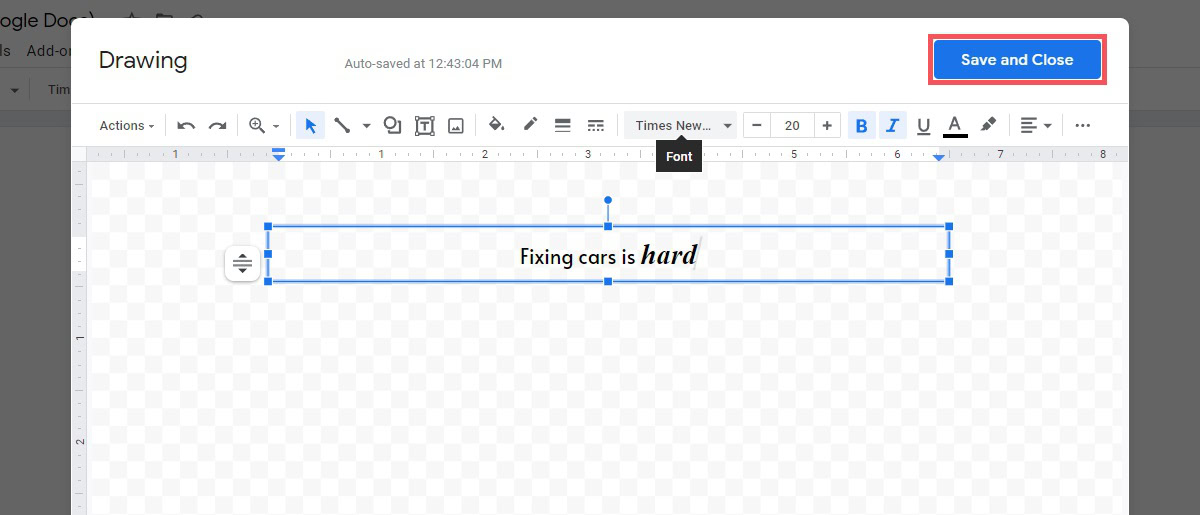Viewport: 1200px width, 515px height.
Task: Click the Undo arrow icon
Action: point(186,125)
